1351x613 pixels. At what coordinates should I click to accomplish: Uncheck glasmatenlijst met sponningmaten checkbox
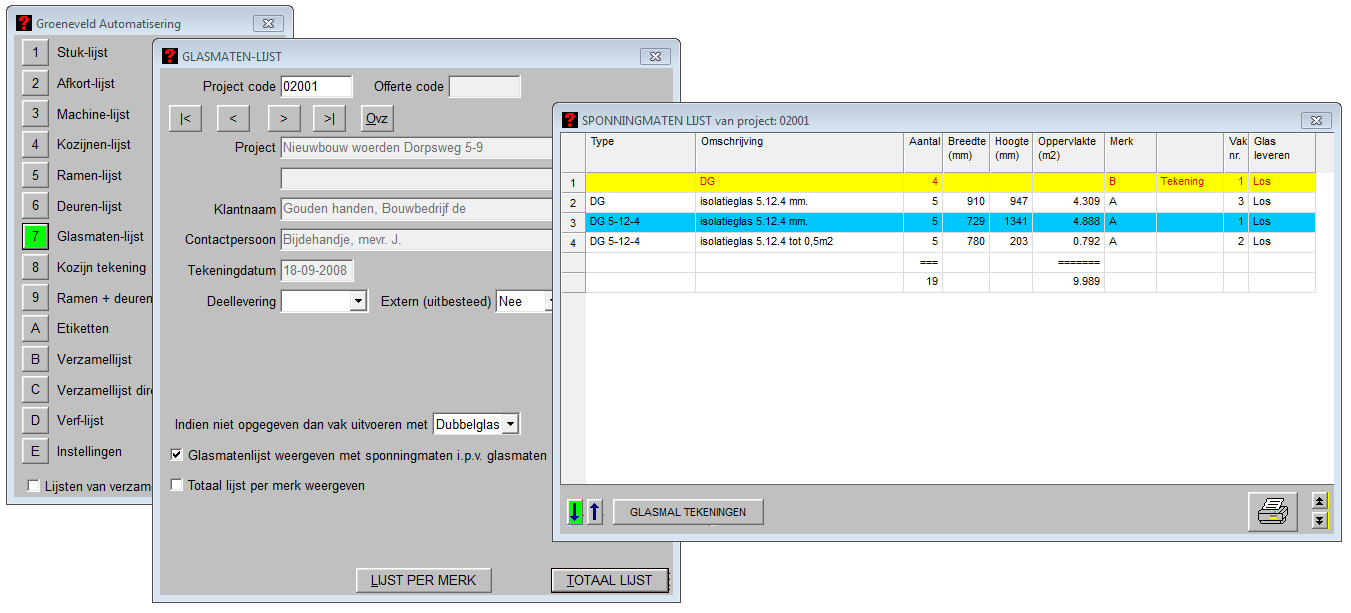pos(177,455)
